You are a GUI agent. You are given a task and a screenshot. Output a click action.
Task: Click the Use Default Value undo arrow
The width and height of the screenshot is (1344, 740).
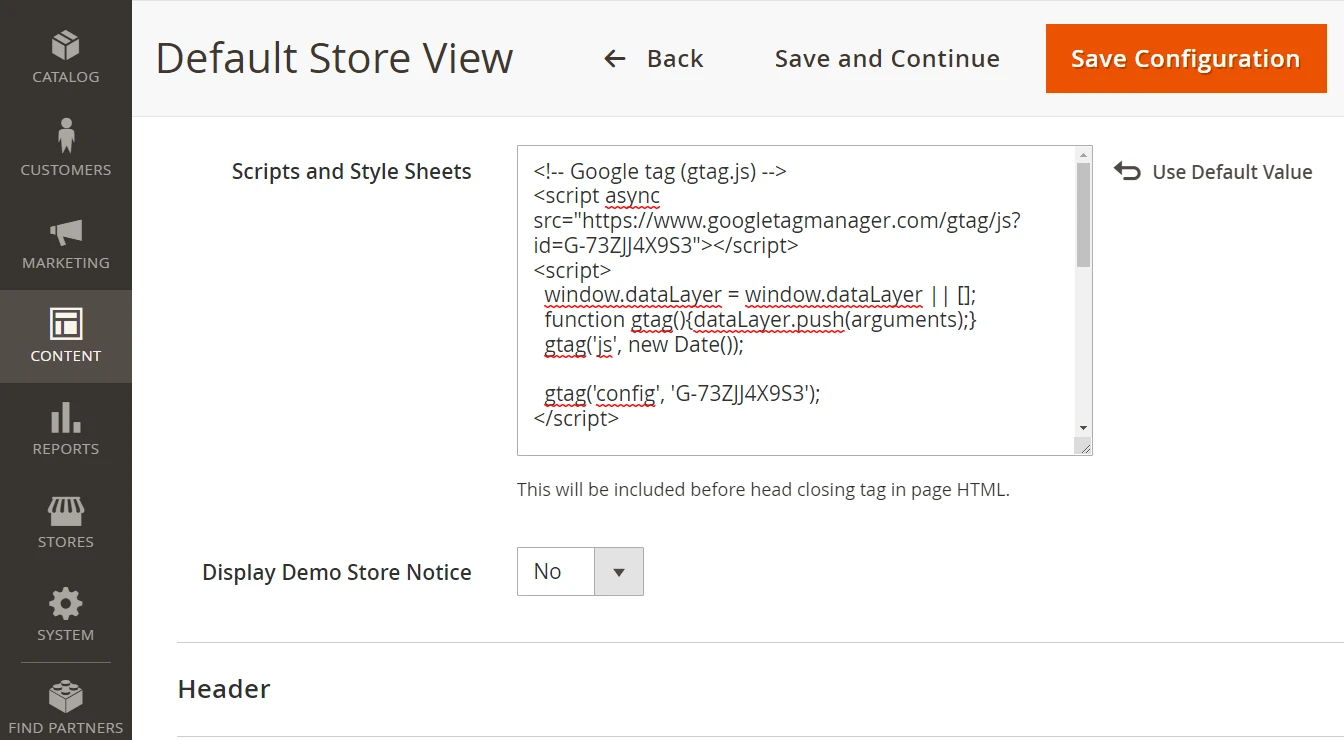1127,172
